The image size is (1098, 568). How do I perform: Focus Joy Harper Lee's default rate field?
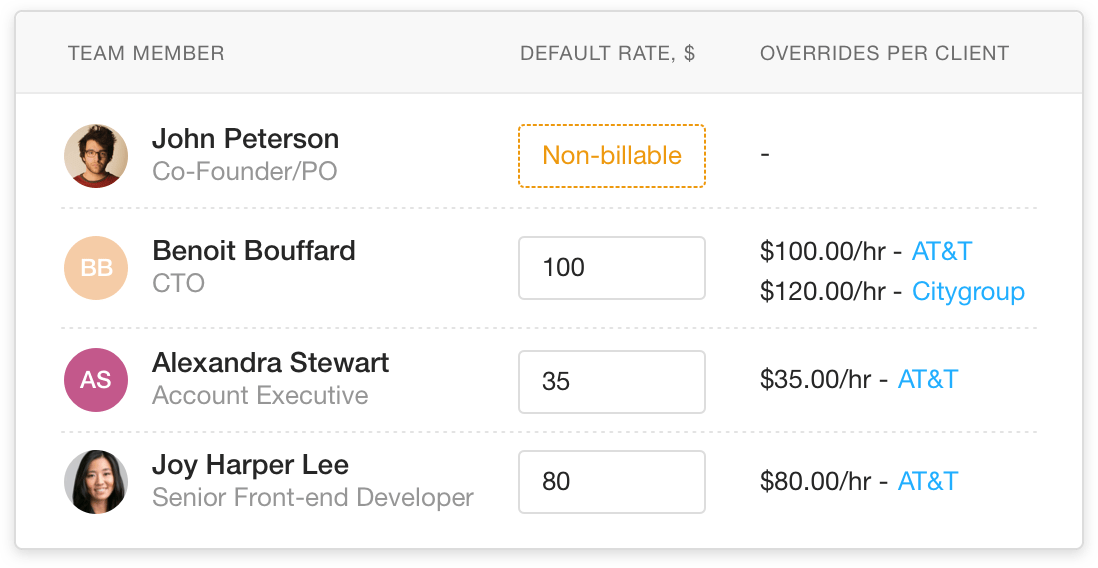click(x=611, y=482)
